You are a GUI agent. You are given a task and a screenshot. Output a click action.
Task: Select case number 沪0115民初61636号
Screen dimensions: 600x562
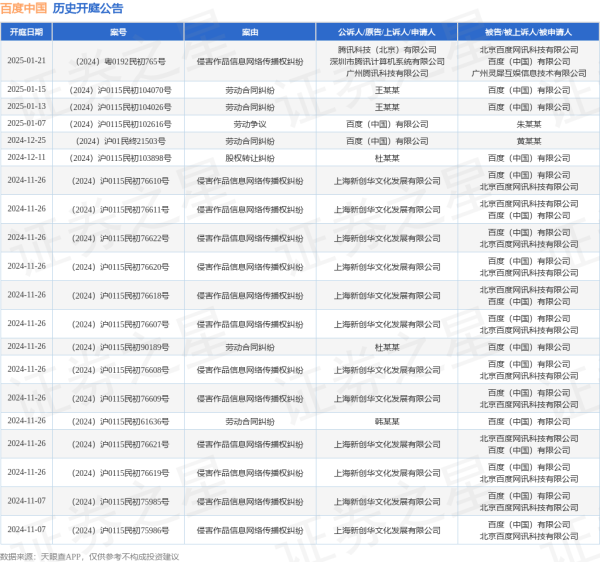121,422
